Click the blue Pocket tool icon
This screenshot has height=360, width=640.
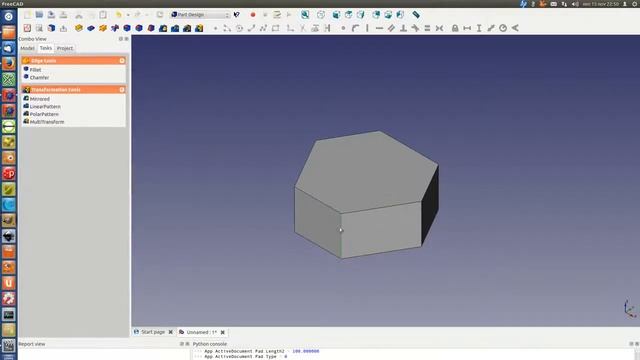pos(91,28)
